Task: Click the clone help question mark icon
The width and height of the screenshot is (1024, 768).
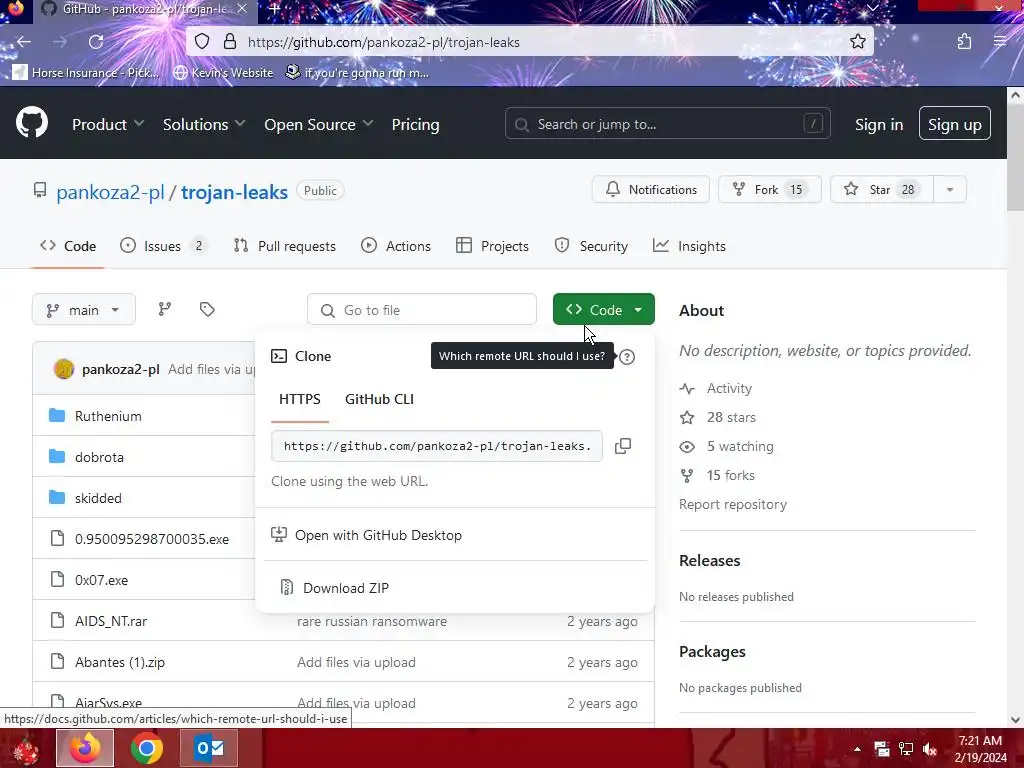Action: tap(627, 357)
